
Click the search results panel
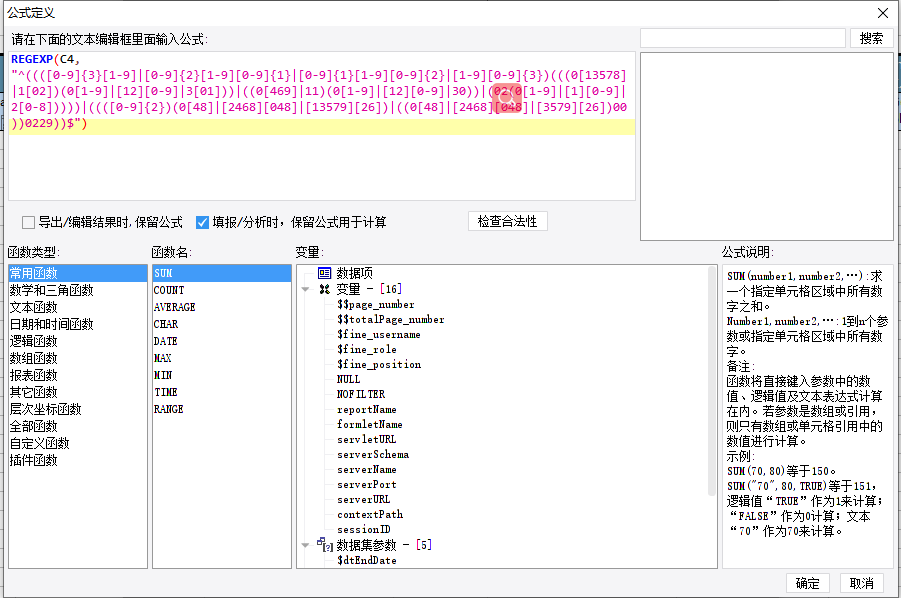click(x=767, y=146)
